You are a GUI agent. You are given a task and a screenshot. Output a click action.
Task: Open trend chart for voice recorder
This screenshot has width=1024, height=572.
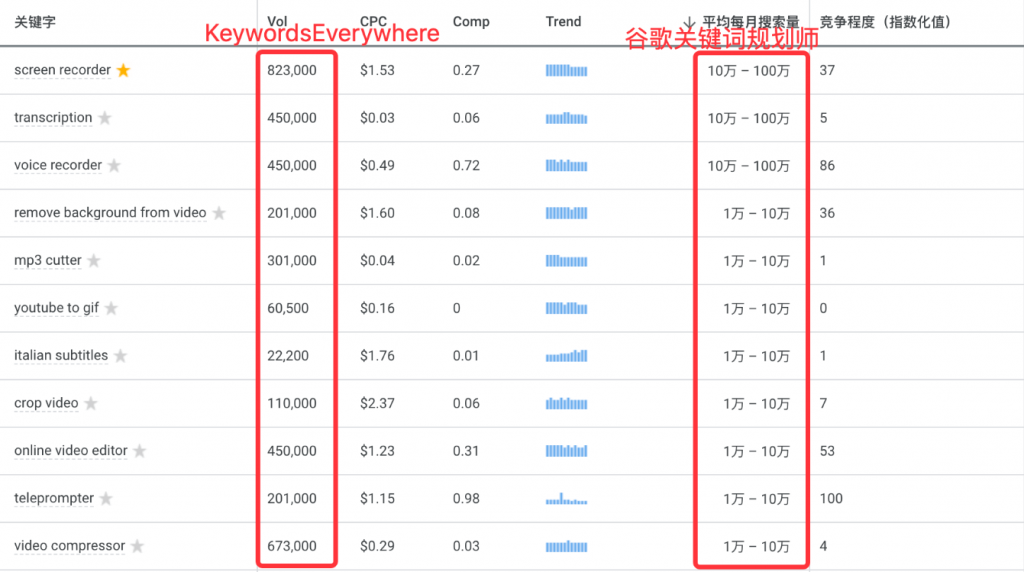566,166
